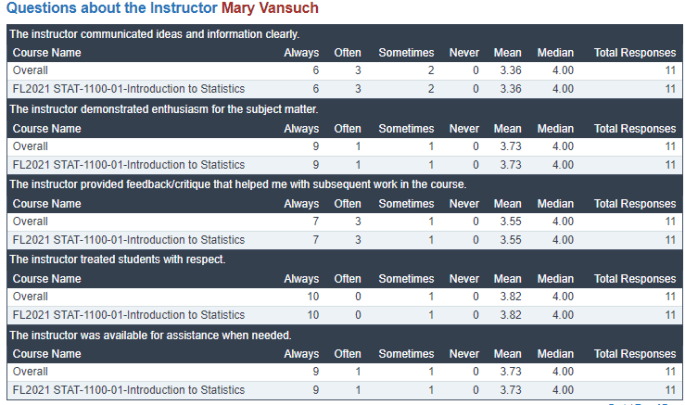The width and height of the screenshot is (685, 405).
Task: Select the question about availability for assistance
Action: [x=150, y=335]
